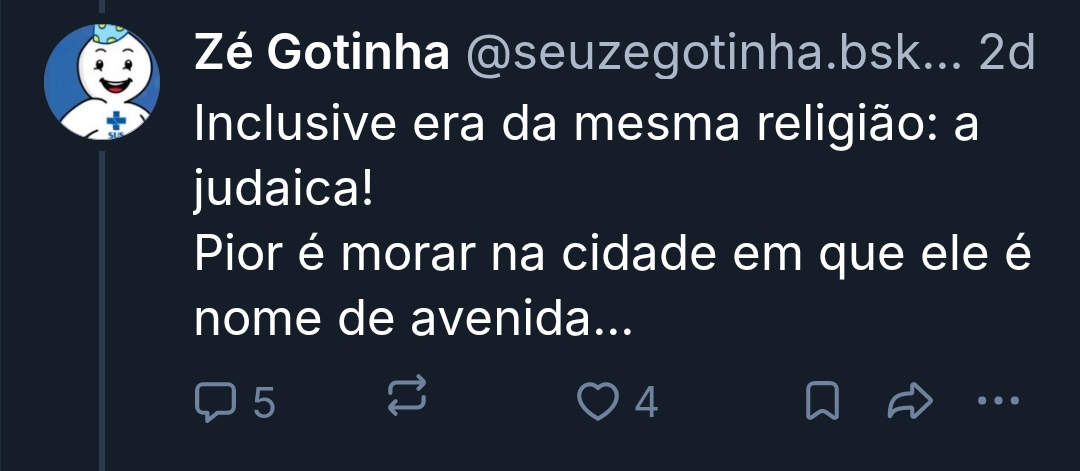Open the @seuzegotinha.bsk handle link
The image size is (1080, 471).
[711, 54]
